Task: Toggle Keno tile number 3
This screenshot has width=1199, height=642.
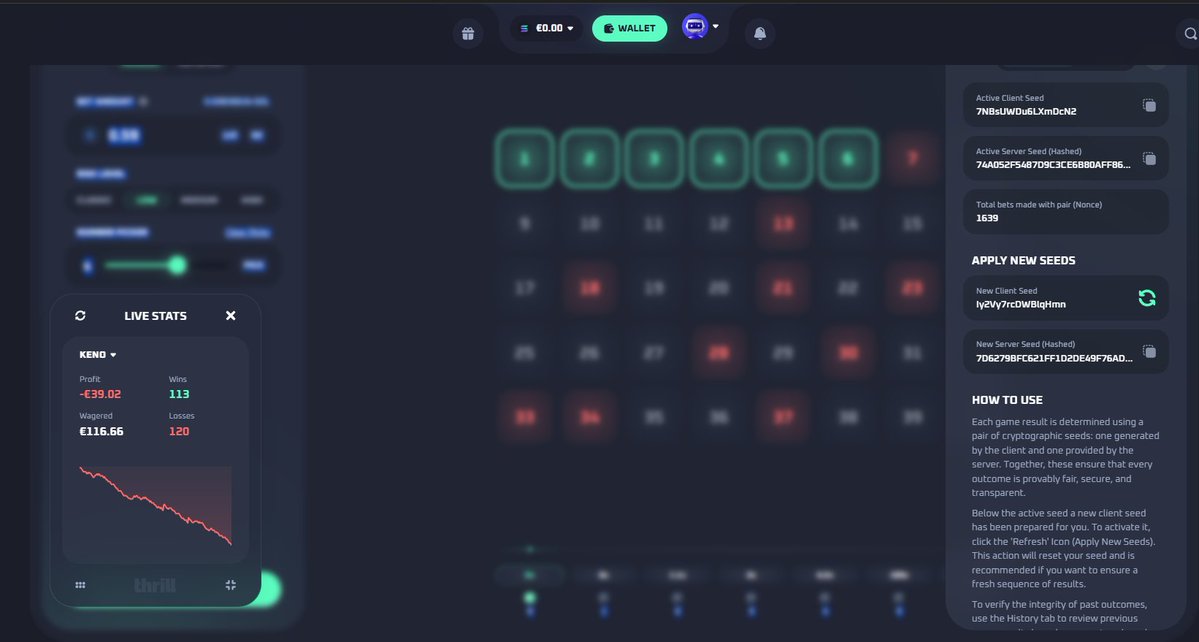Action: point(654,159)
